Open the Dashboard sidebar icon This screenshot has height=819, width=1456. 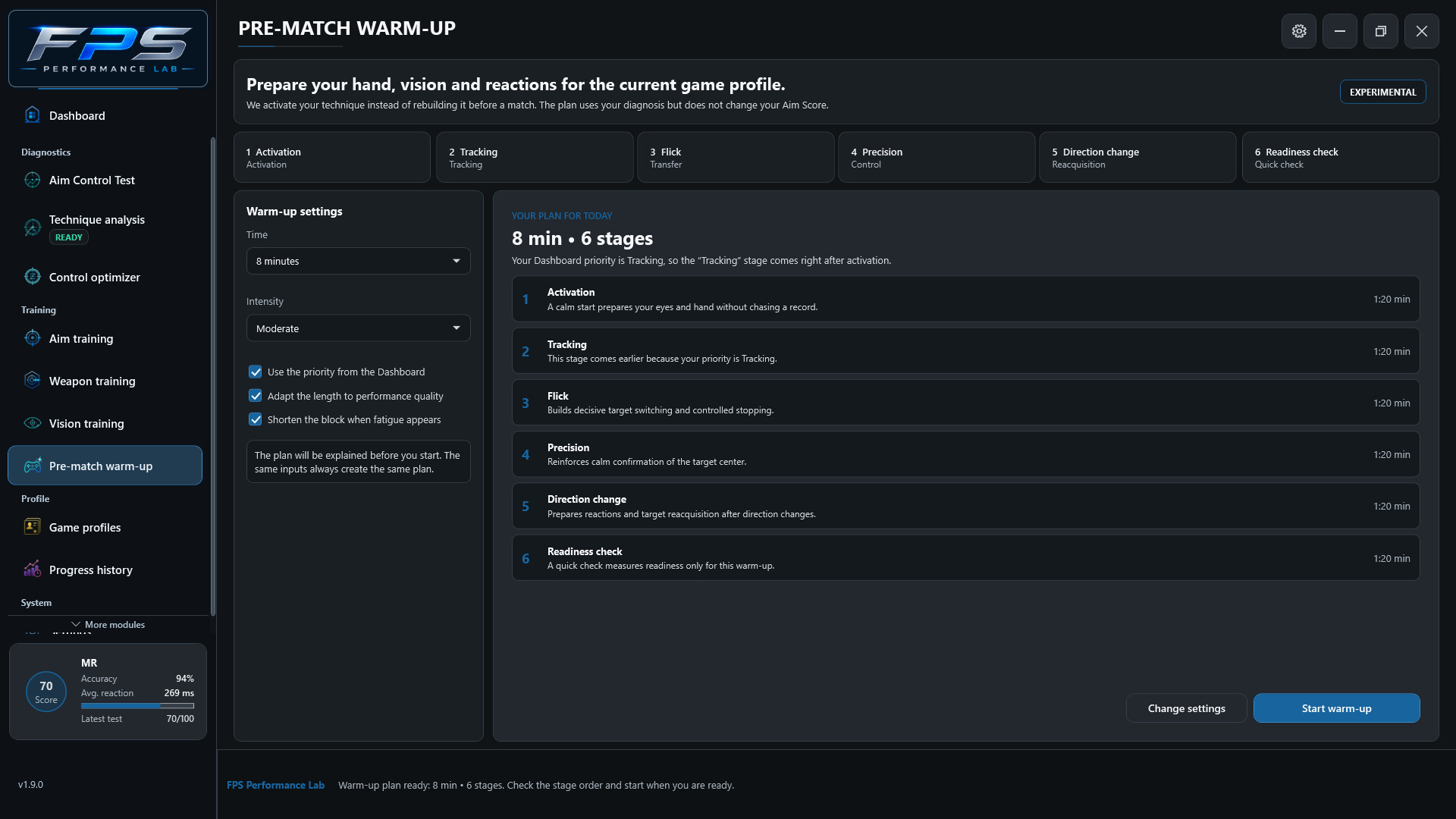pos(32,115)
